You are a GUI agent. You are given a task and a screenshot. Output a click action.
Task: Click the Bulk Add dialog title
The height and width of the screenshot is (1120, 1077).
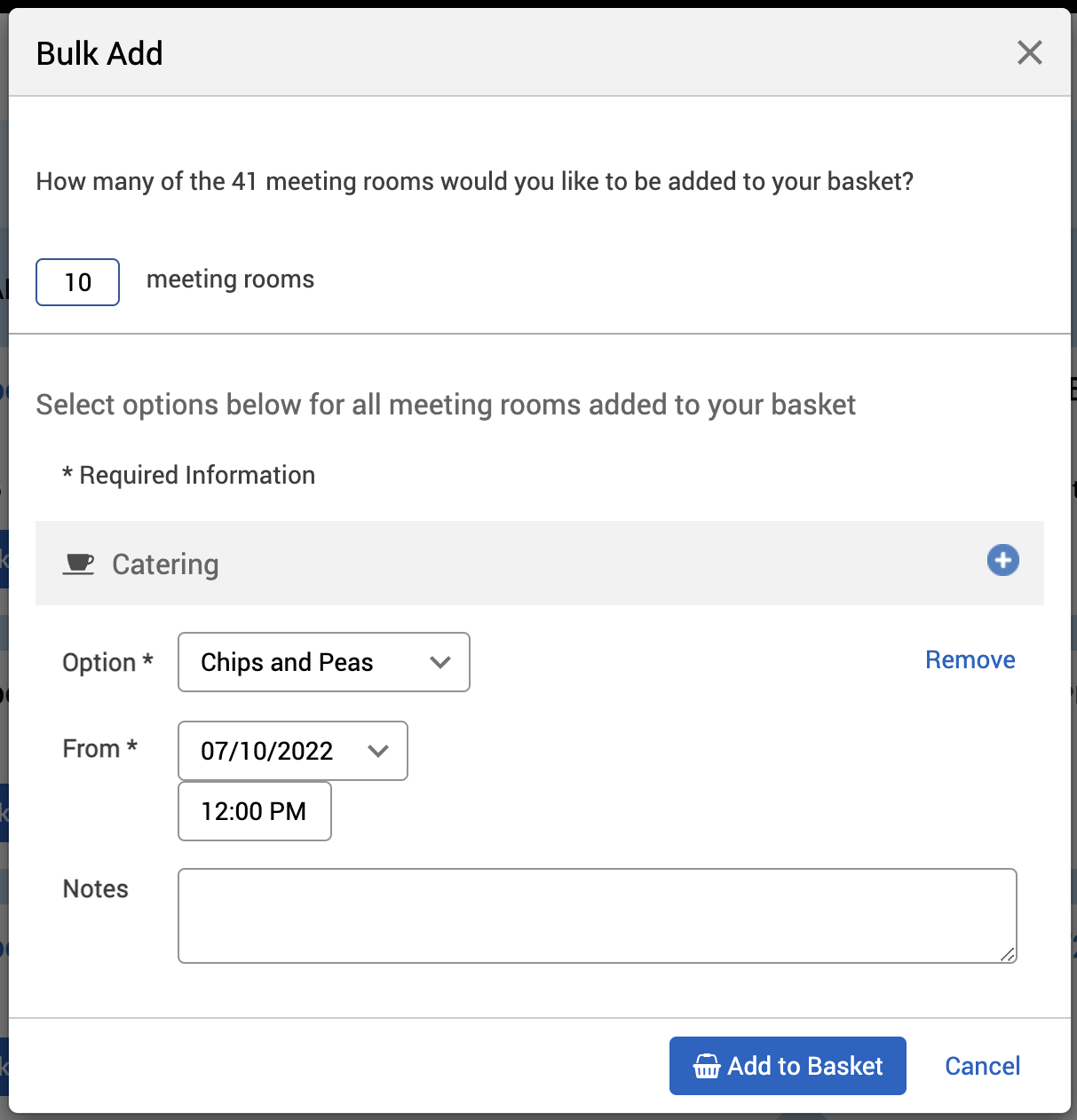click(99, 53)
